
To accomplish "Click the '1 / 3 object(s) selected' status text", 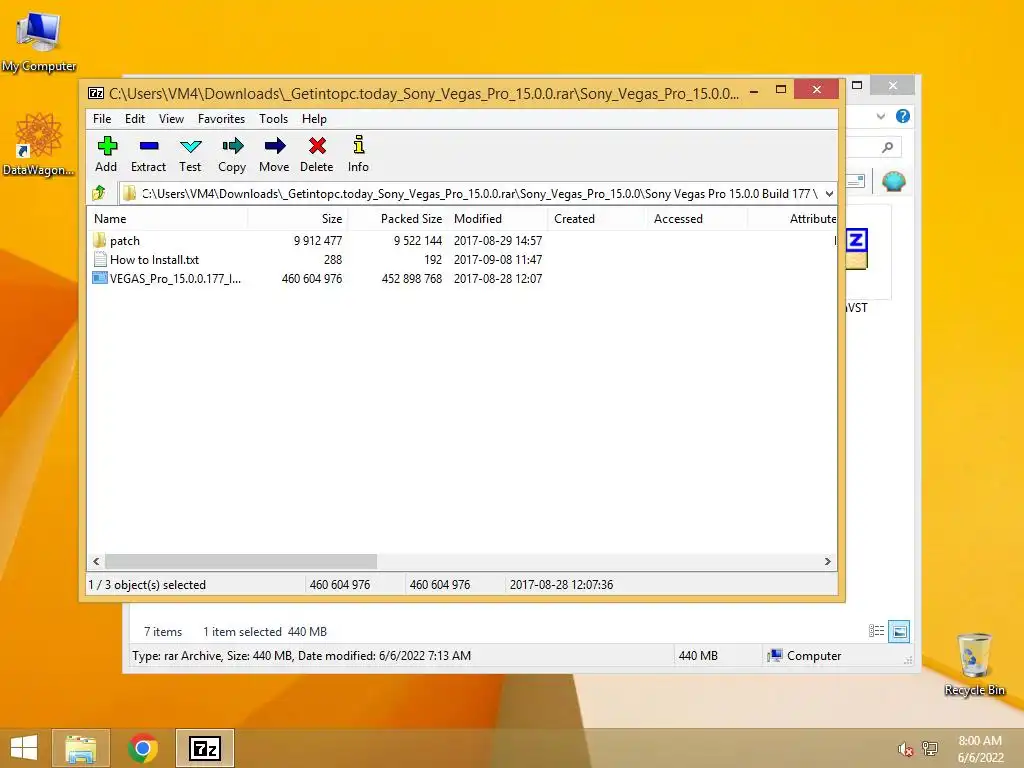I will click(x=147, y=584).
